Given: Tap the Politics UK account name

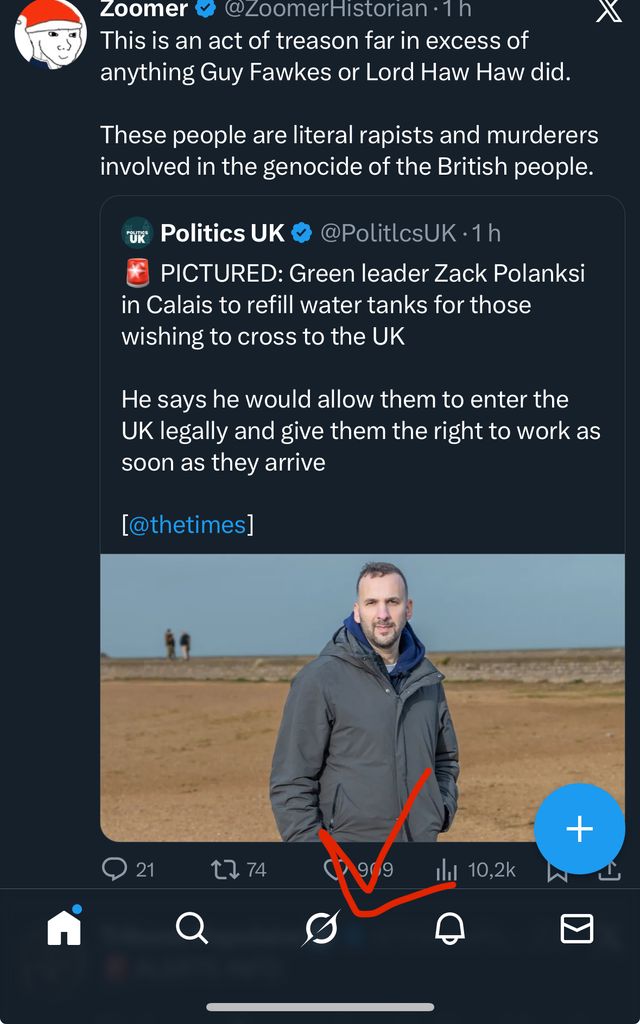Looking at the screenshot, I should pos(222,233).
